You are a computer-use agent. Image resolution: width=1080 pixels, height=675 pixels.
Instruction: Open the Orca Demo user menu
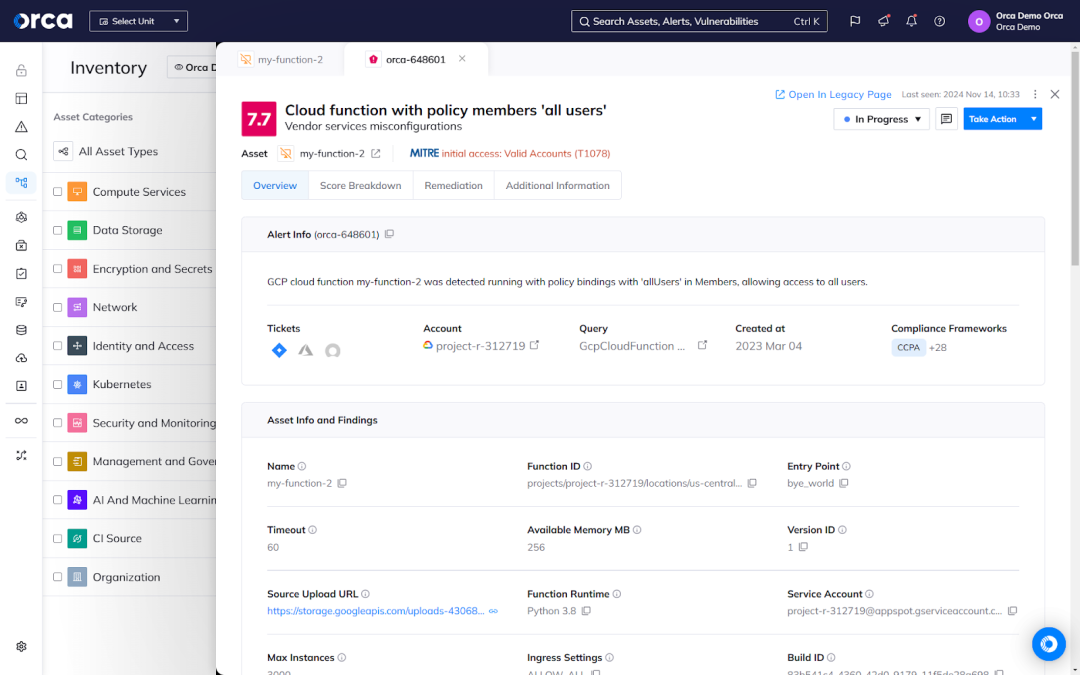pyautogui.click(x=1016, y=21)
